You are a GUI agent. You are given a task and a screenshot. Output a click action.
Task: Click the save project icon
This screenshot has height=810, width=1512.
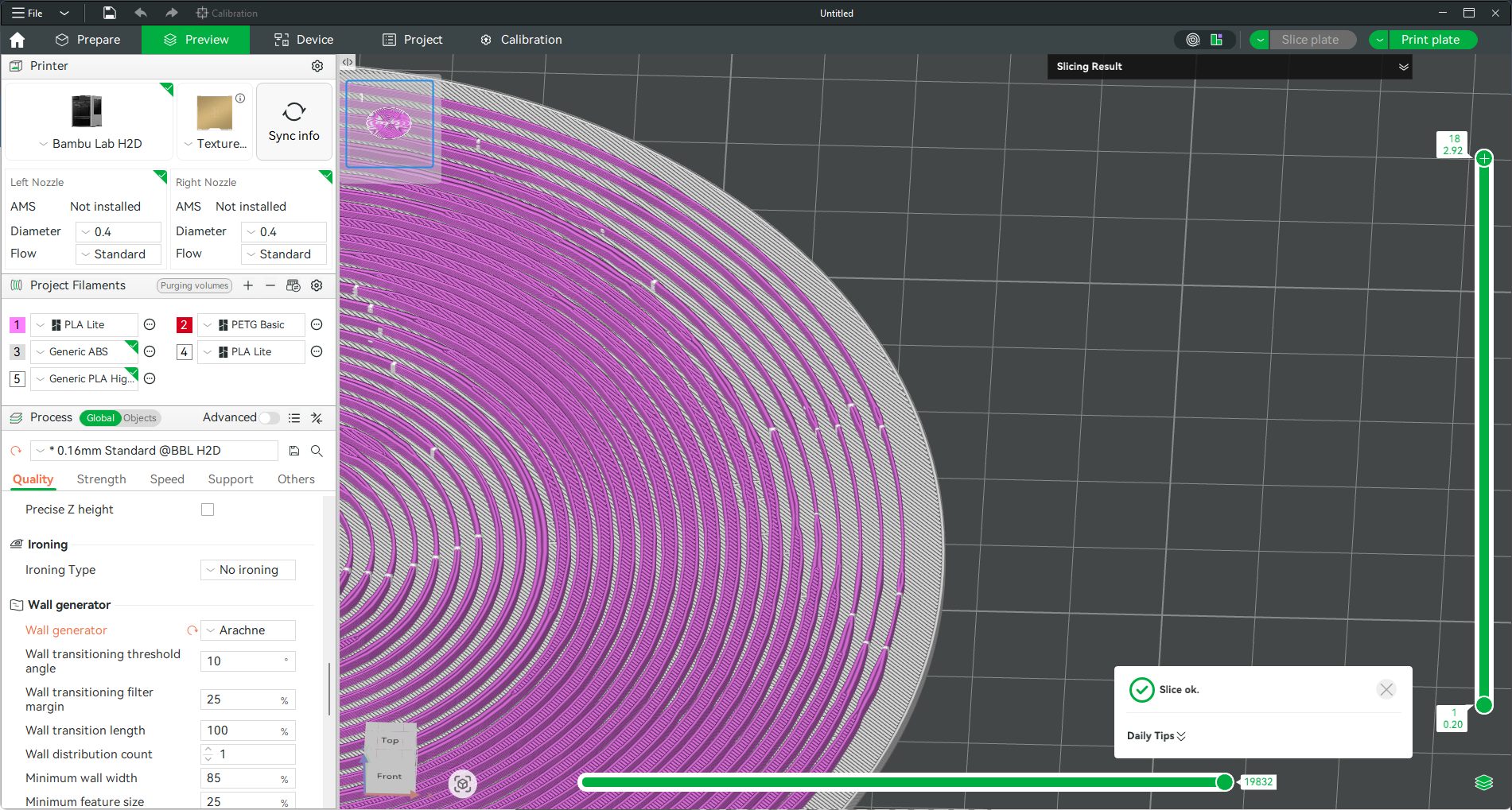pos(110,13)
